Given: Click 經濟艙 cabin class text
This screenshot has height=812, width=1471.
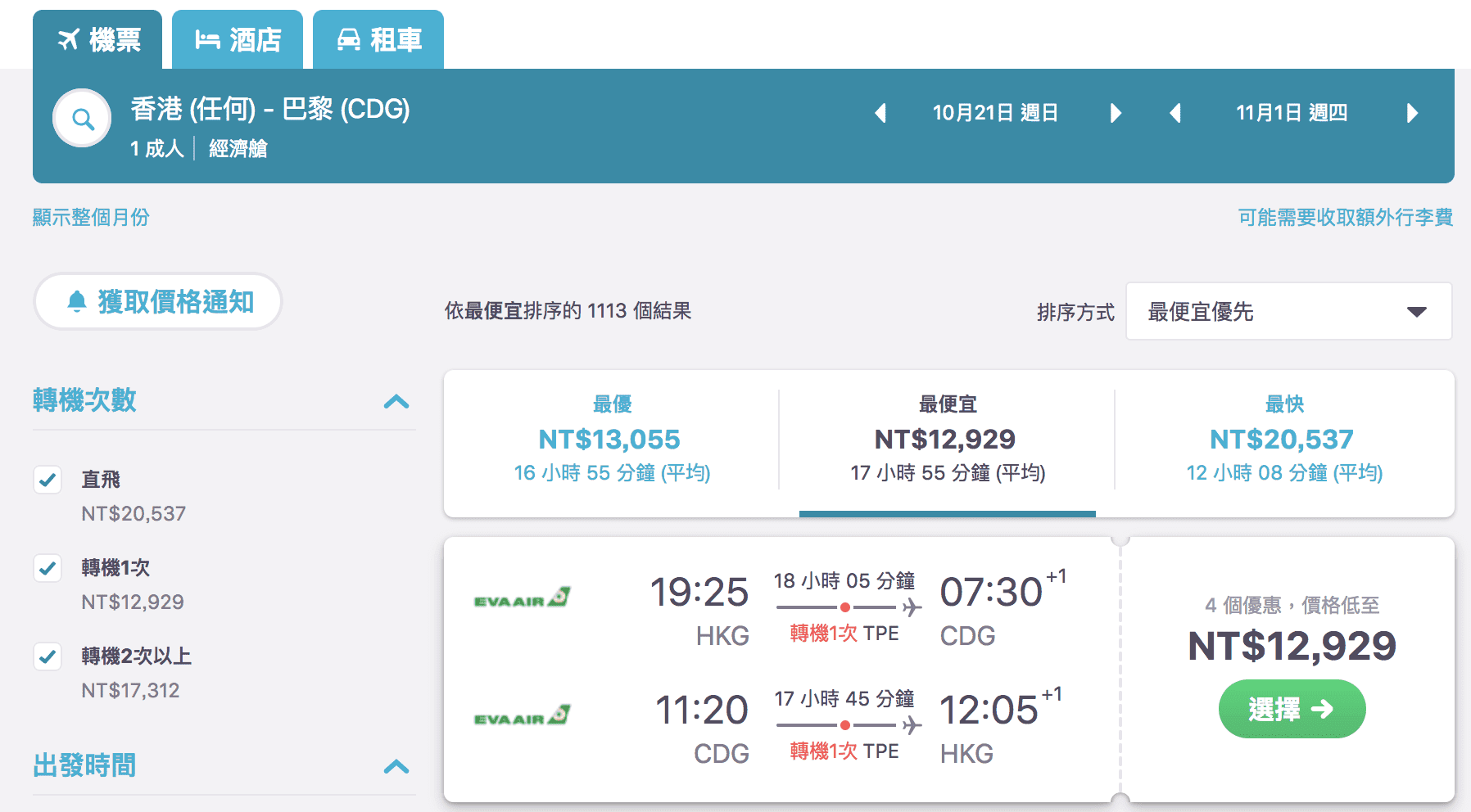Looking at the screenshot, I should click(238, 148).
